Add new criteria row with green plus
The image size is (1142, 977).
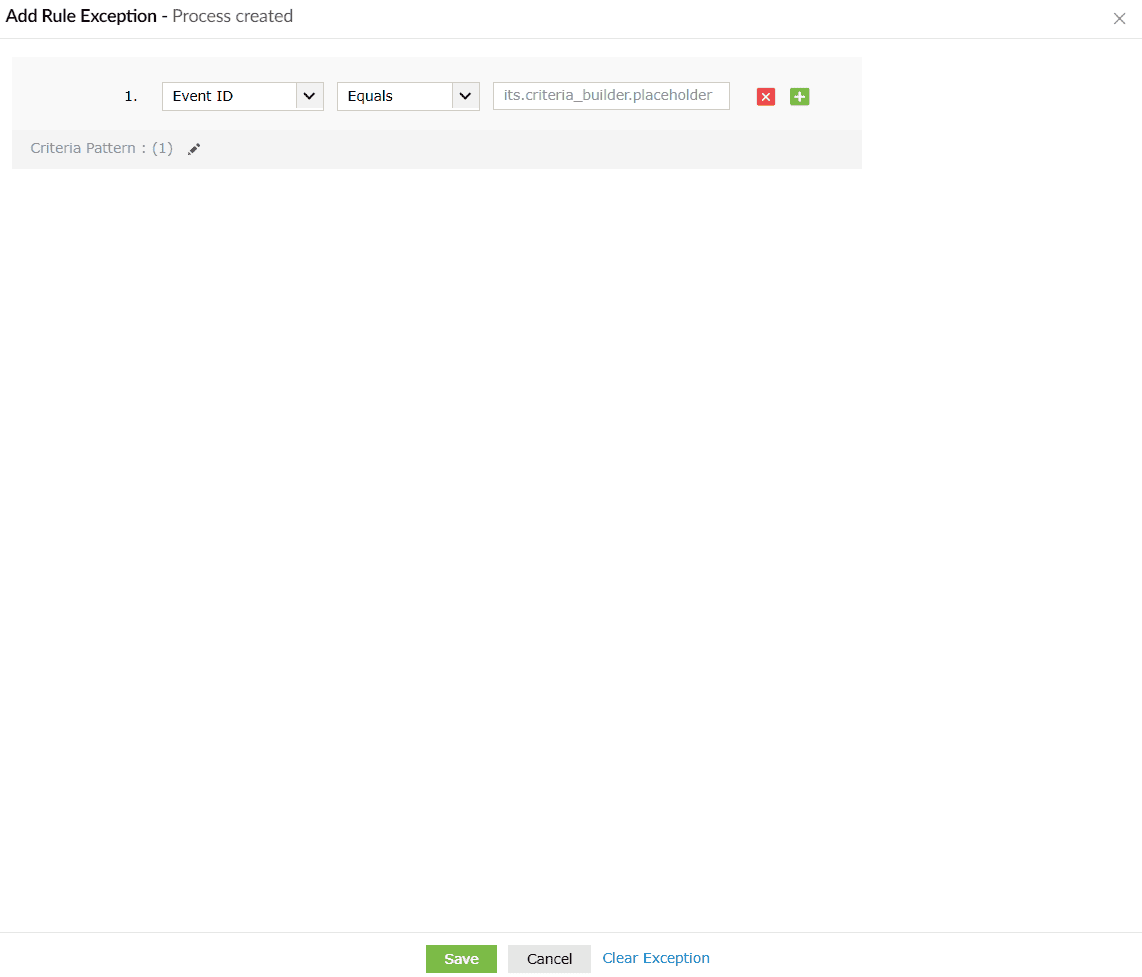pos(799,97)
